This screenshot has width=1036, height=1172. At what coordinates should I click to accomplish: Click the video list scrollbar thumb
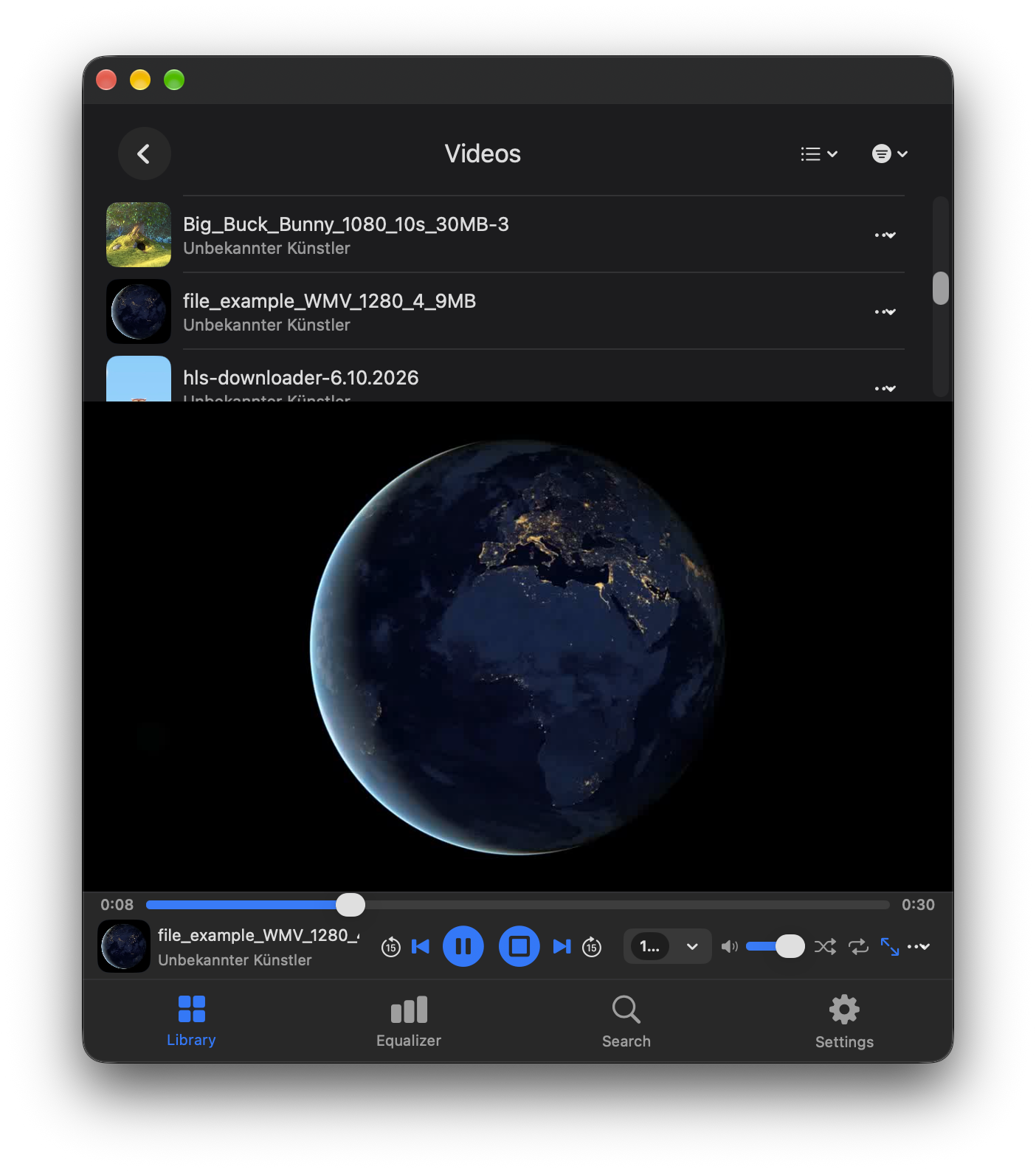click(940, 288)
